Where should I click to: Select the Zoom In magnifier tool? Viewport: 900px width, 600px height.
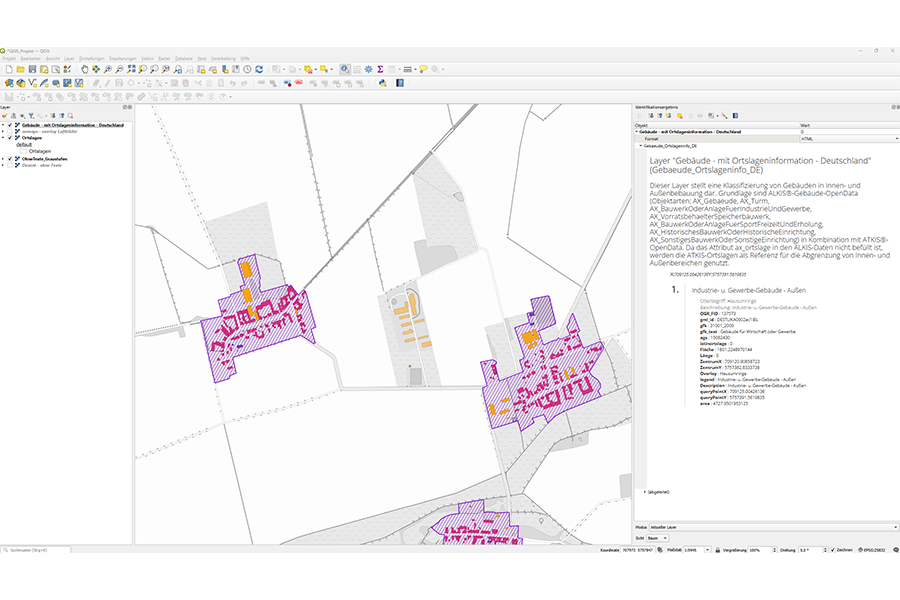pos(107,68)
